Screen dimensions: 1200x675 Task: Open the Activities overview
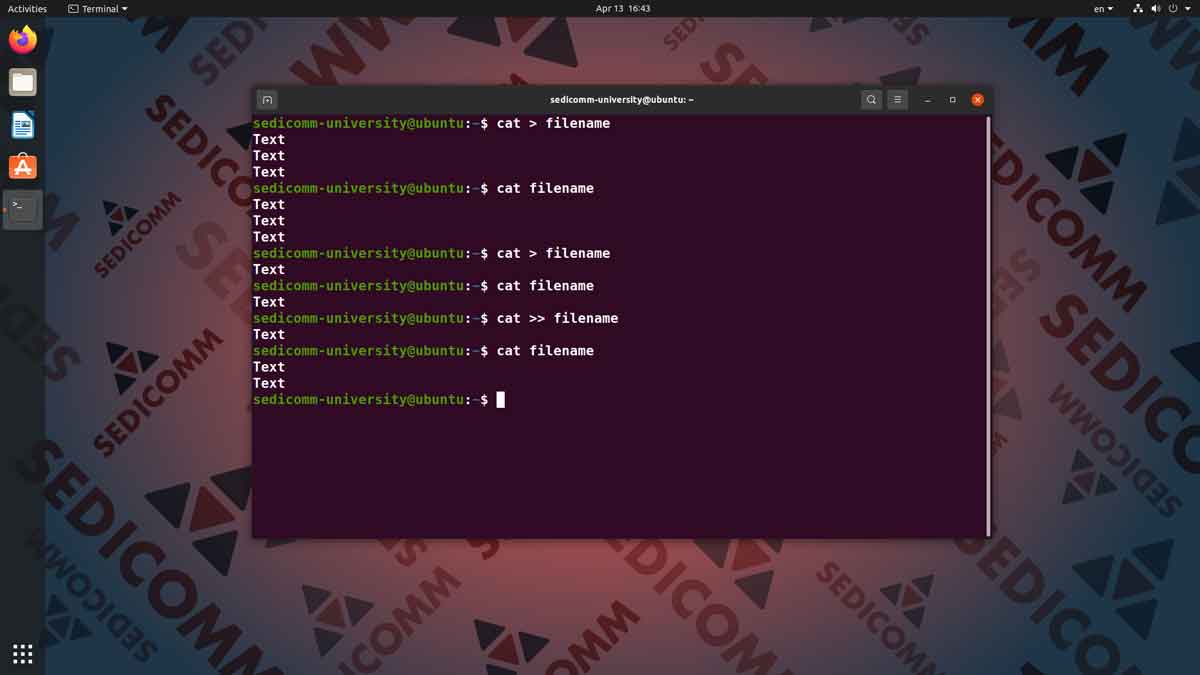click(x=27, y=8)
